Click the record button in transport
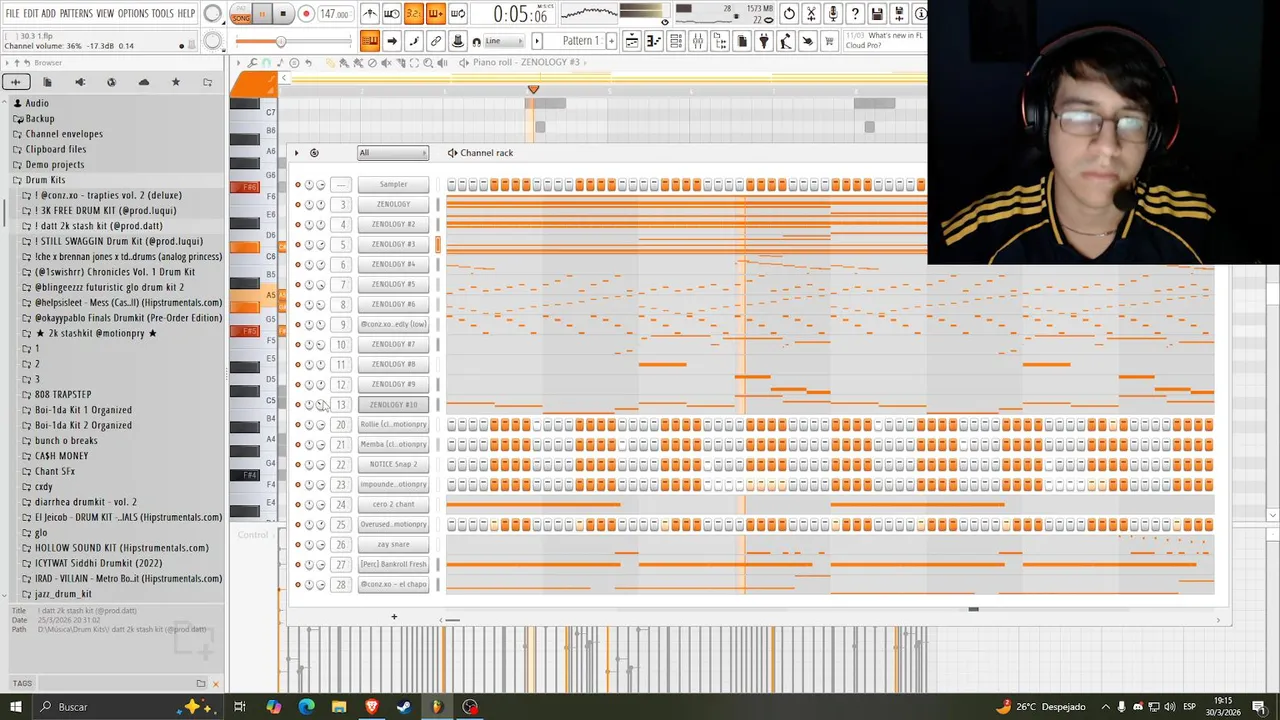Viewport: 1280px width, 720px height. [306, 14]
